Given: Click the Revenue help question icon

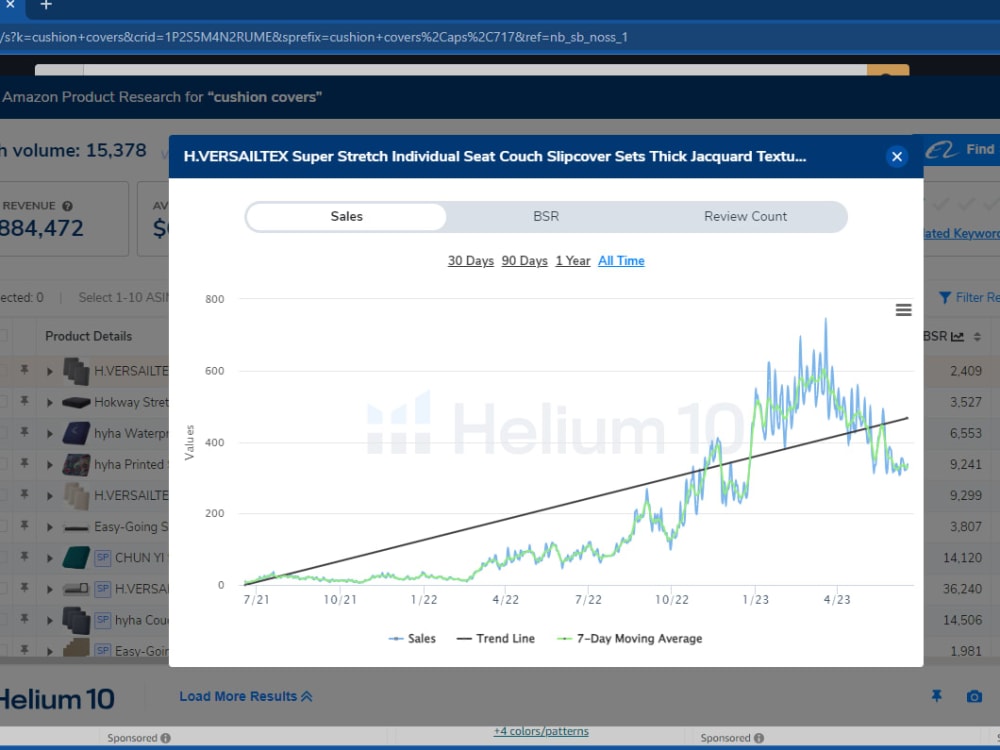Looking at the screenshot, I should click(x=67, y=206).
